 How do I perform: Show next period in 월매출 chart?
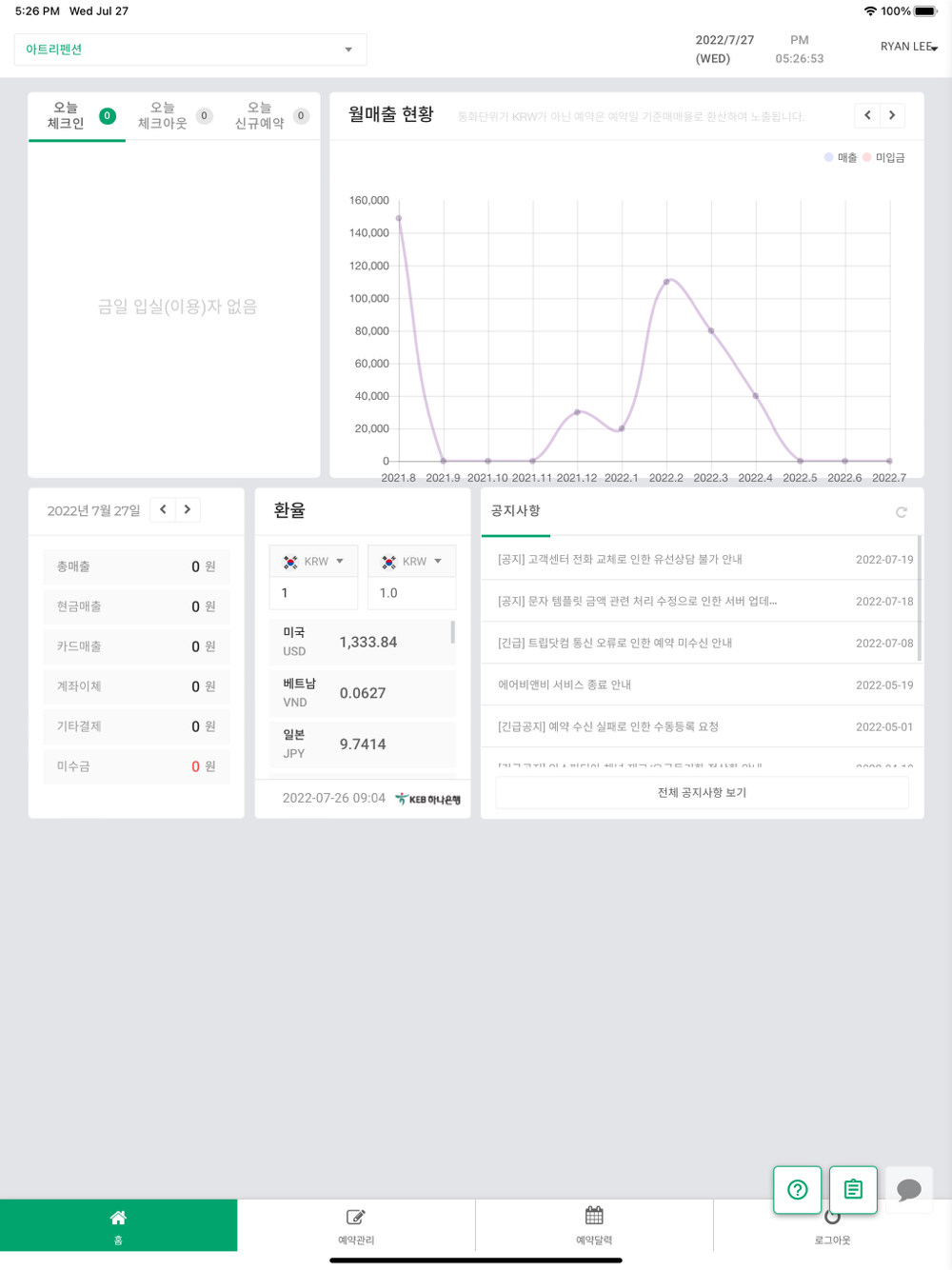pos(892,115)
